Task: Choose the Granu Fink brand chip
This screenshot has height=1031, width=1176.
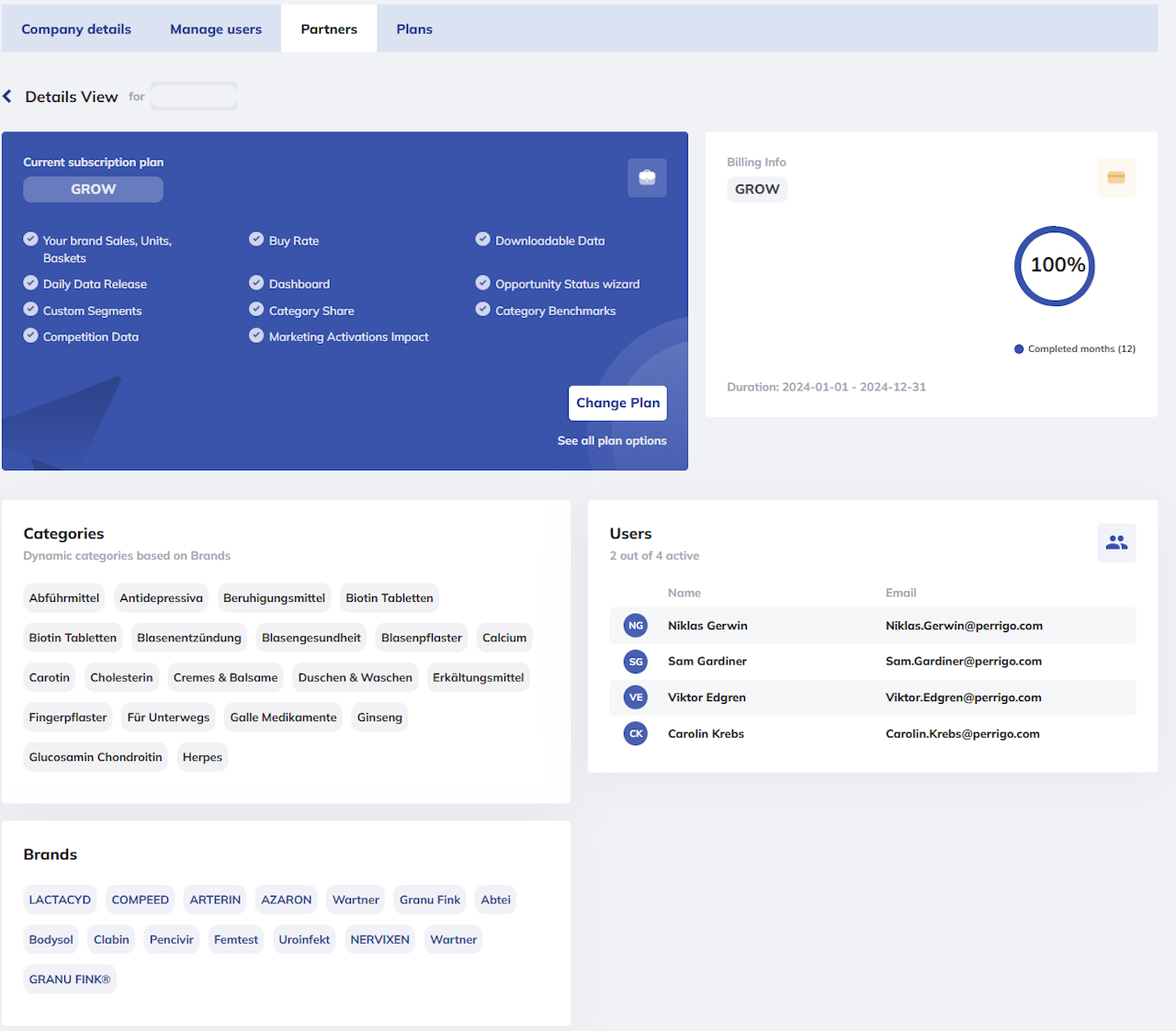Action: (430, 900)
